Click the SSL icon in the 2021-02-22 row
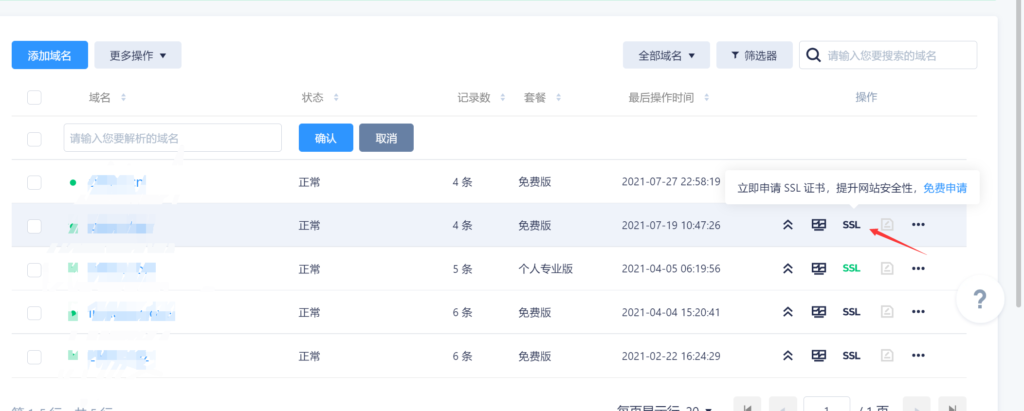This screenshot has width=1024, height=411. pyautogui.click(x=851, y=355)
